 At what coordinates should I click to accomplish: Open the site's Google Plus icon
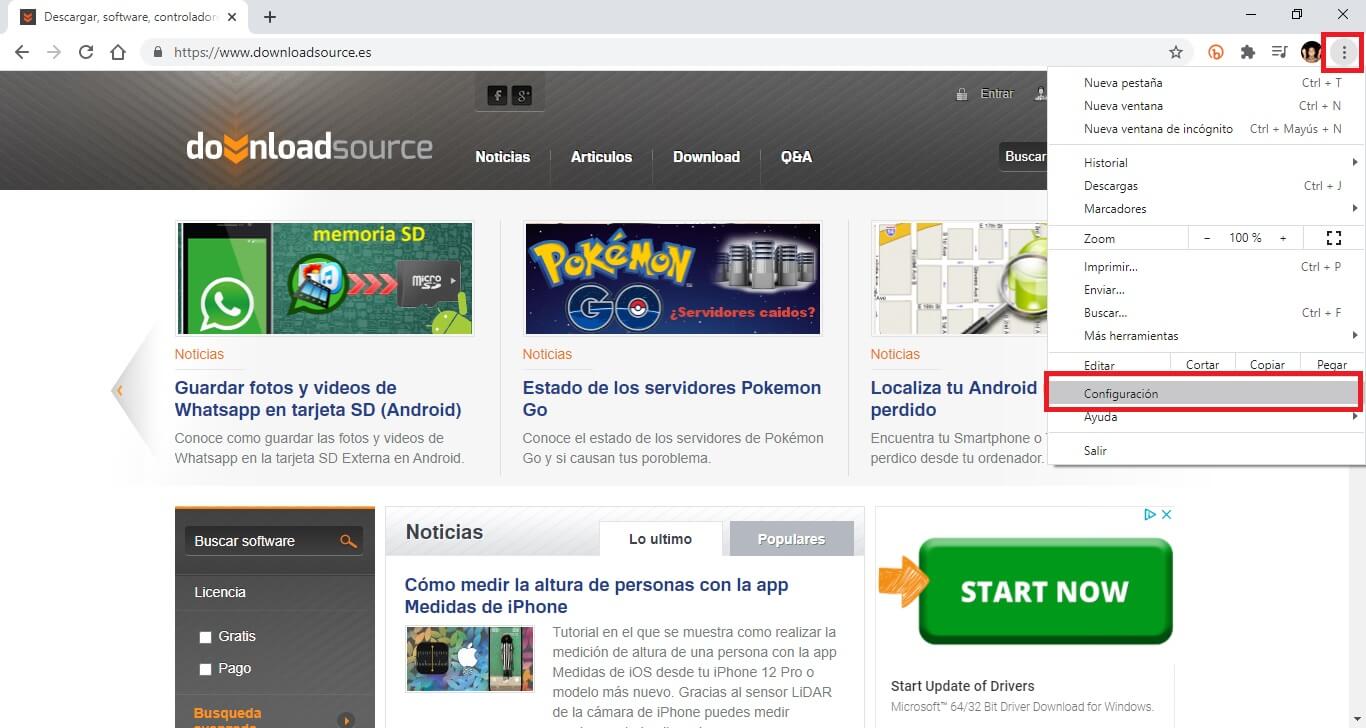coord(522,95)
